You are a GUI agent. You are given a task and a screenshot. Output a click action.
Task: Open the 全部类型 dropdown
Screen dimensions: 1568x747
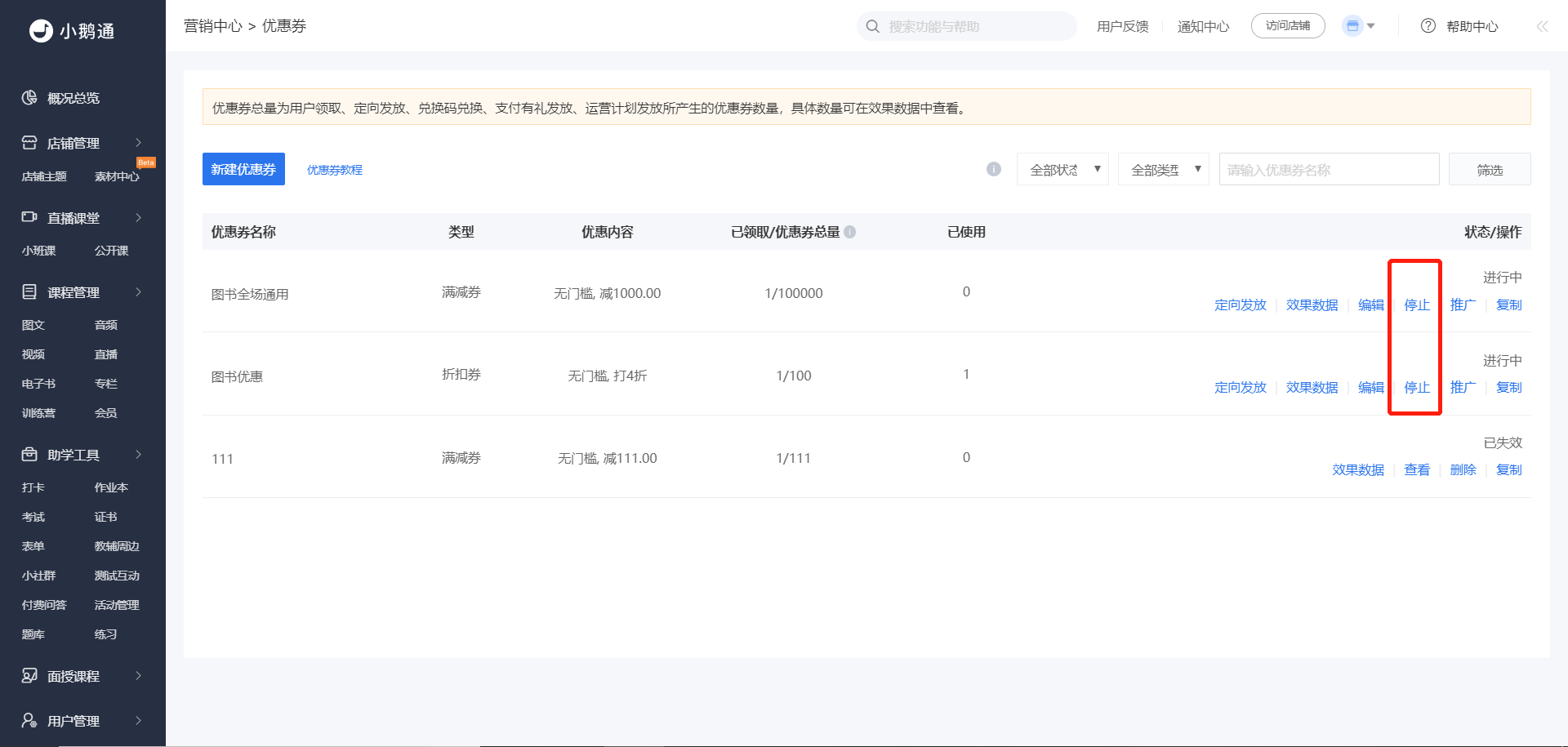[x=1163, y=169]
